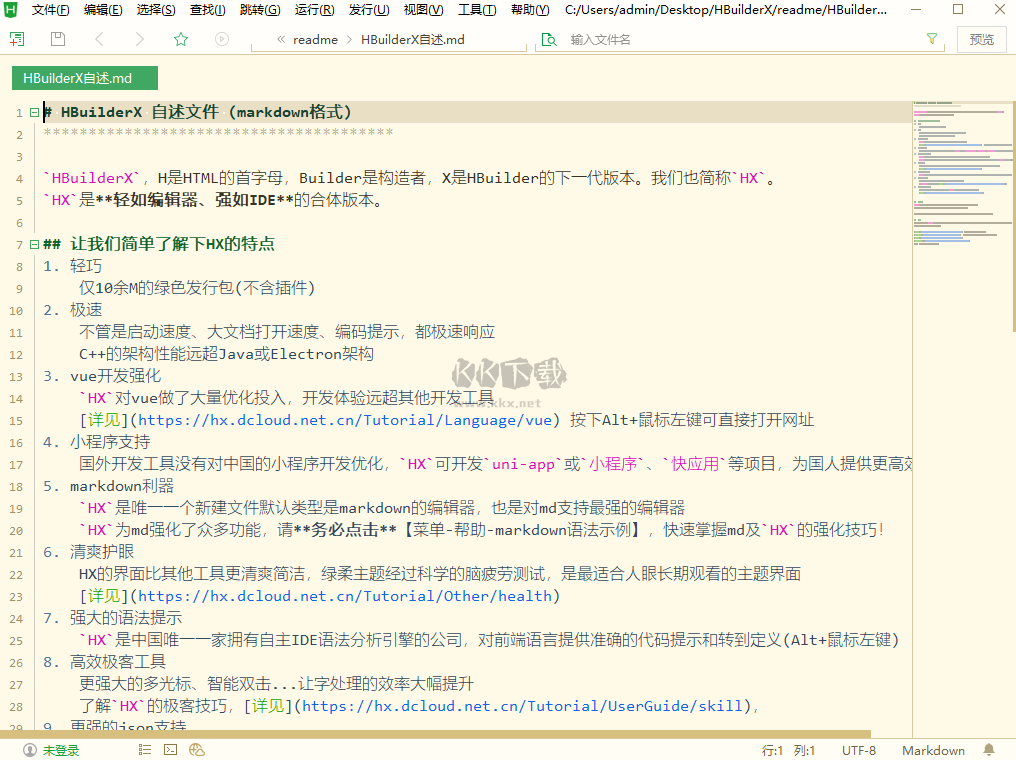Click the 预览 preview button
Viewport: 1016px width, 760px height.
pos(981,39)
